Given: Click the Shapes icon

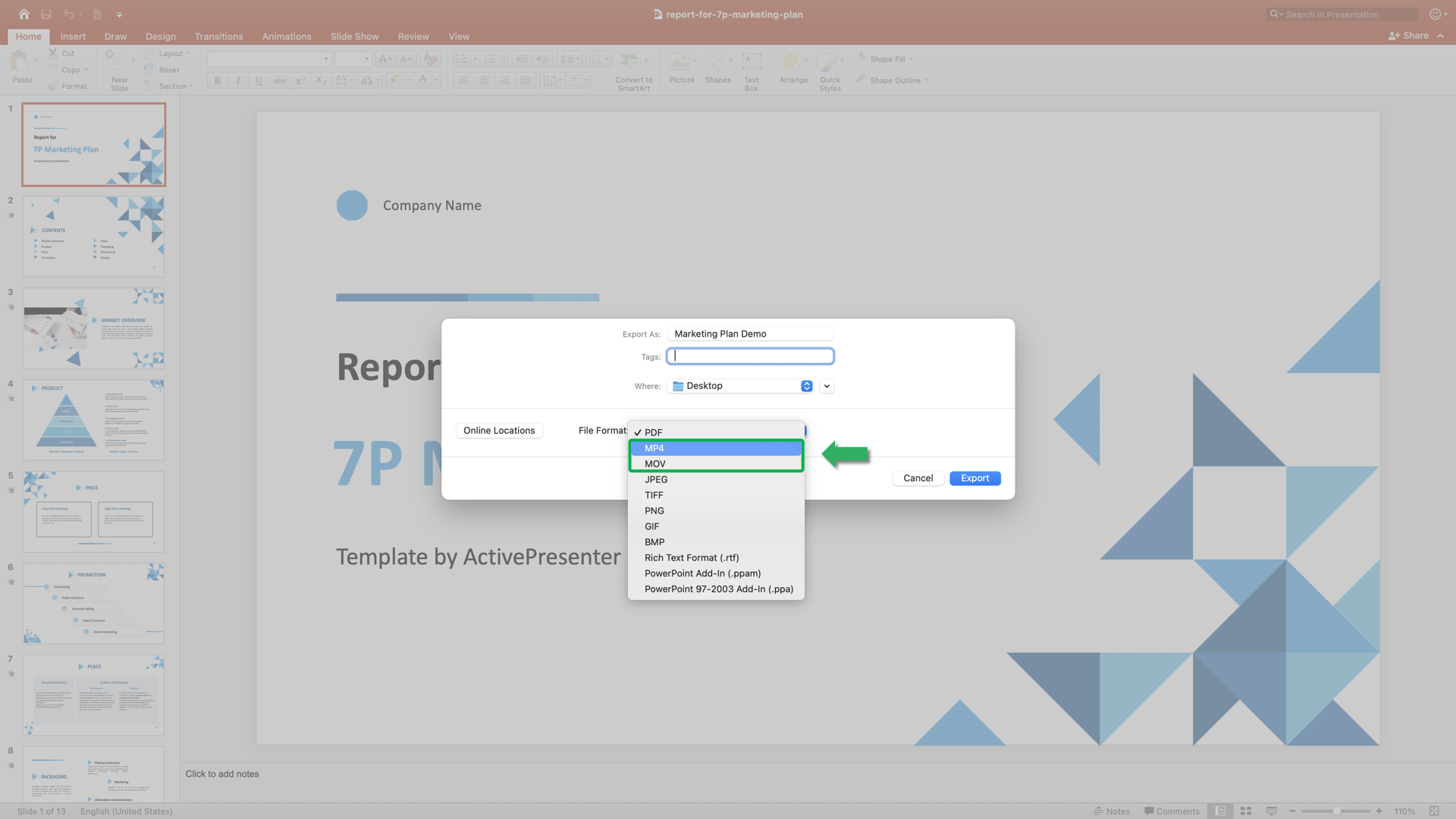Looking at the screenshot, I should tap(715, 61).
